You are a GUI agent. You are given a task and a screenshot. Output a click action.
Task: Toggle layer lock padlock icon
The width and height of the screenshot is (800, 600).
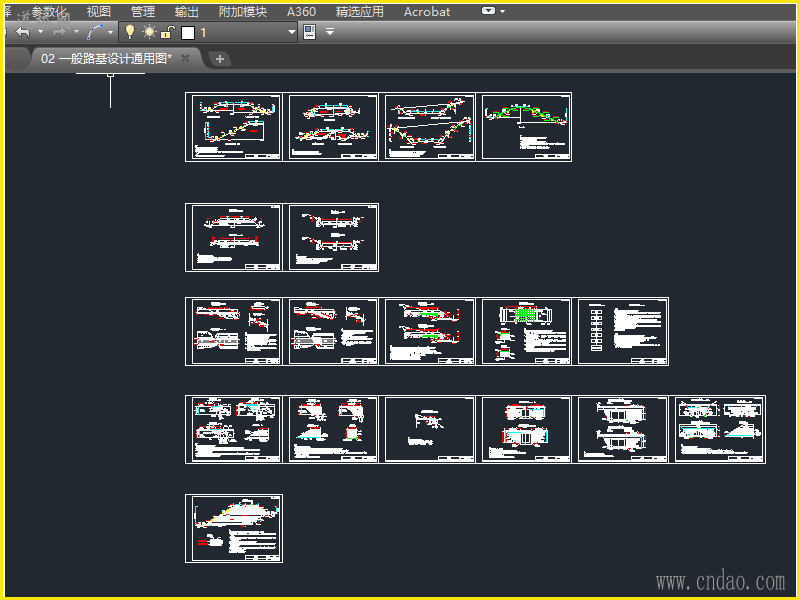(167, 32)
